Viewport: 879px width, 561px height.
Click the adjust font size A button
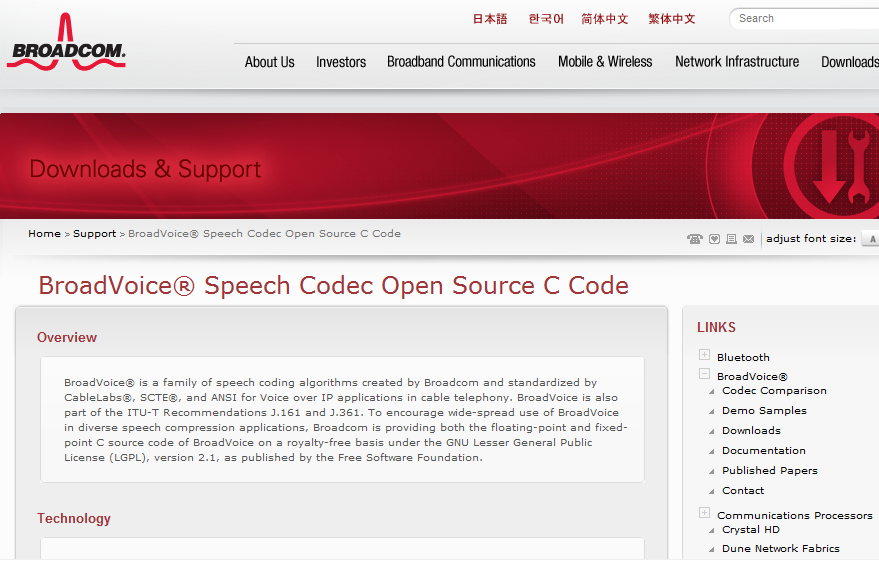coord(871,239)
